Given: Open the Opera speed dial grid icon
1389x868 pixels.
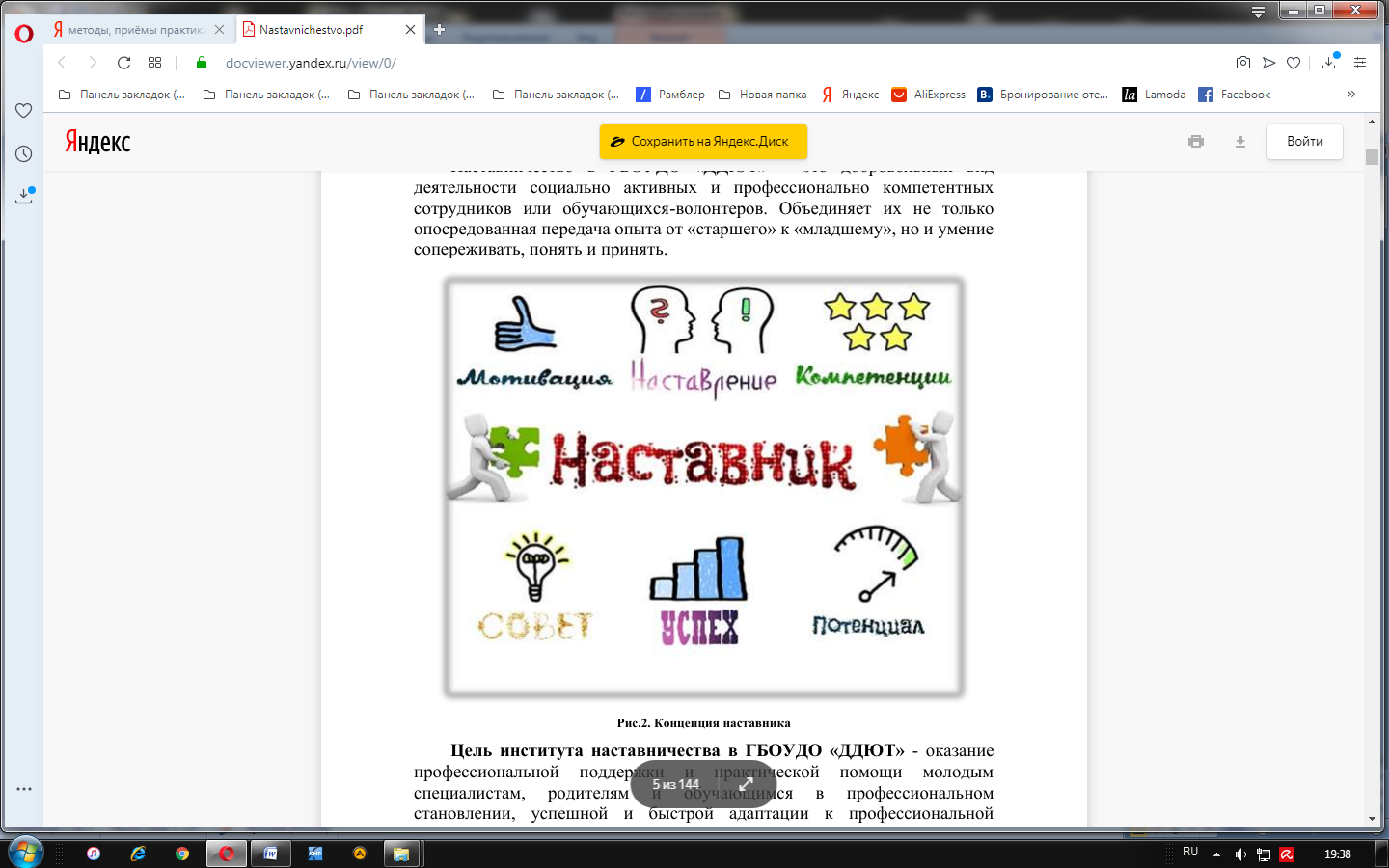Looking at the screenshot, I should pyautogui.click(x=154, y=63).
